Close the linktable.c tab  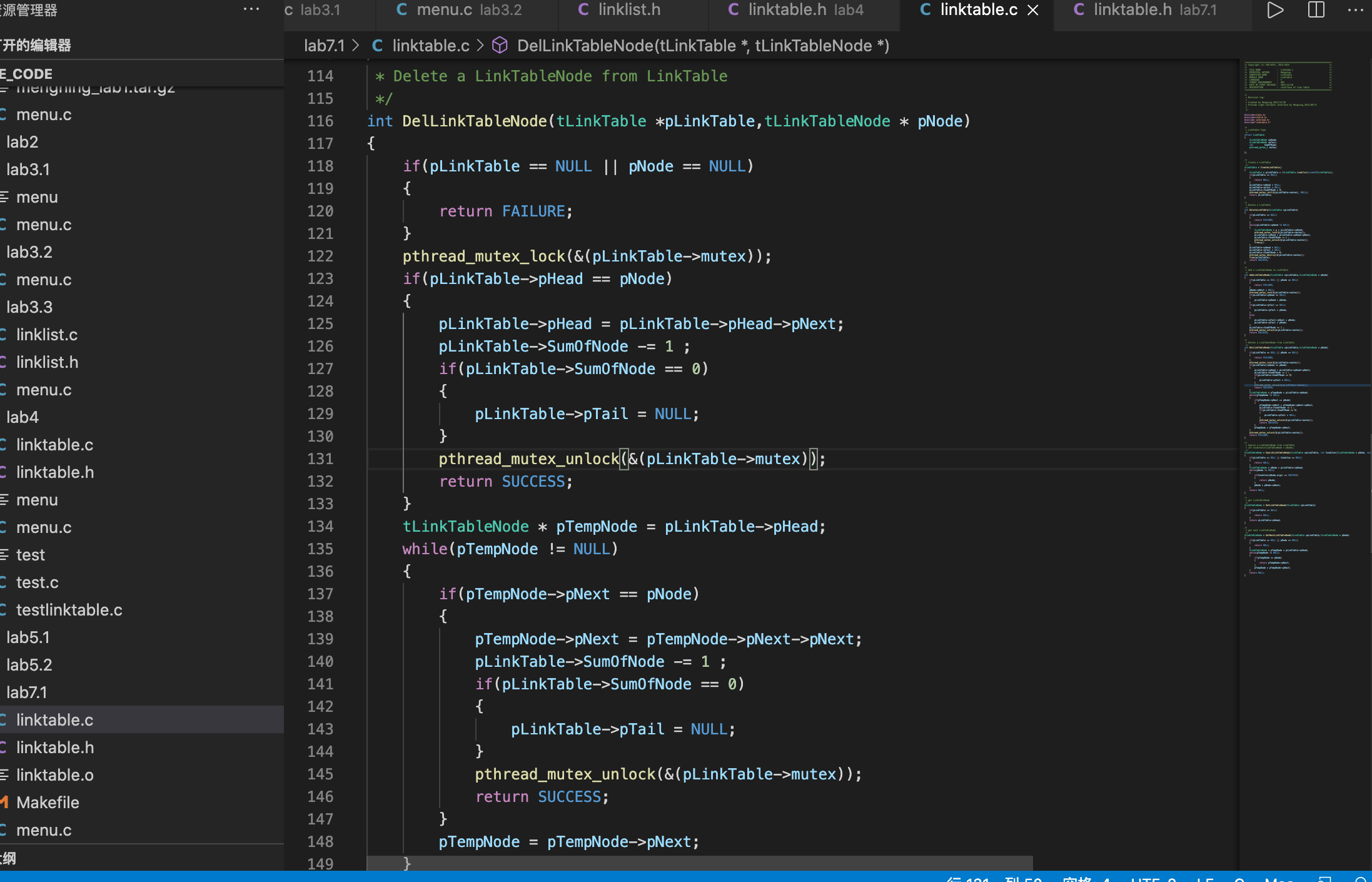1033,11
